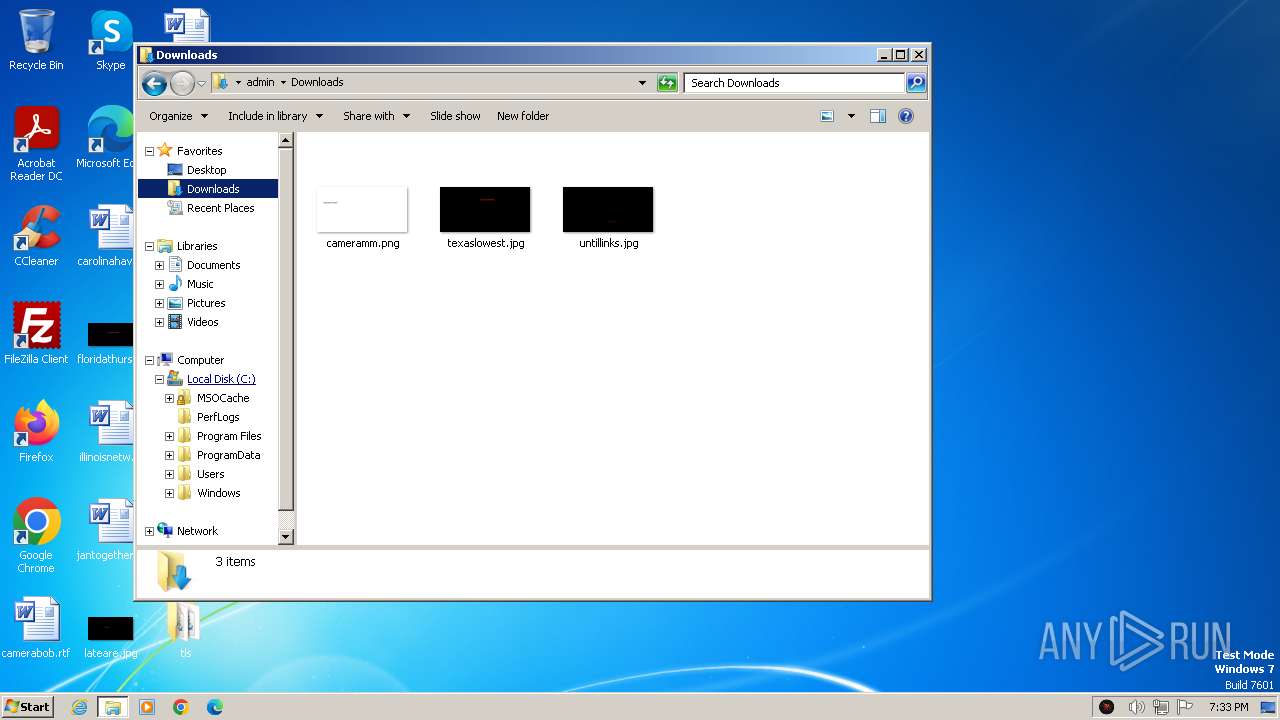Open the view options dropdown arrow
Viewport: 1280px width, 720px height.
tap(851, 116)
